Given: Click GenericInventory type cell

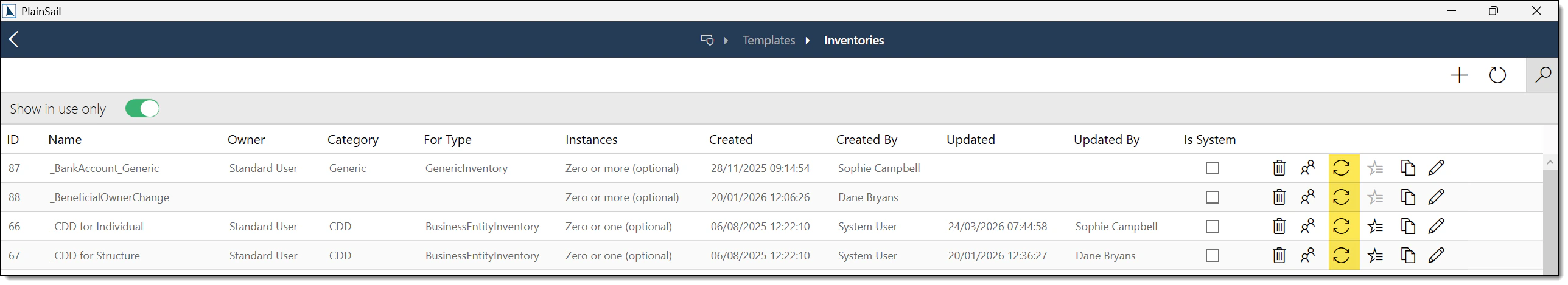Looking at the screenshot, I should 466,168.
